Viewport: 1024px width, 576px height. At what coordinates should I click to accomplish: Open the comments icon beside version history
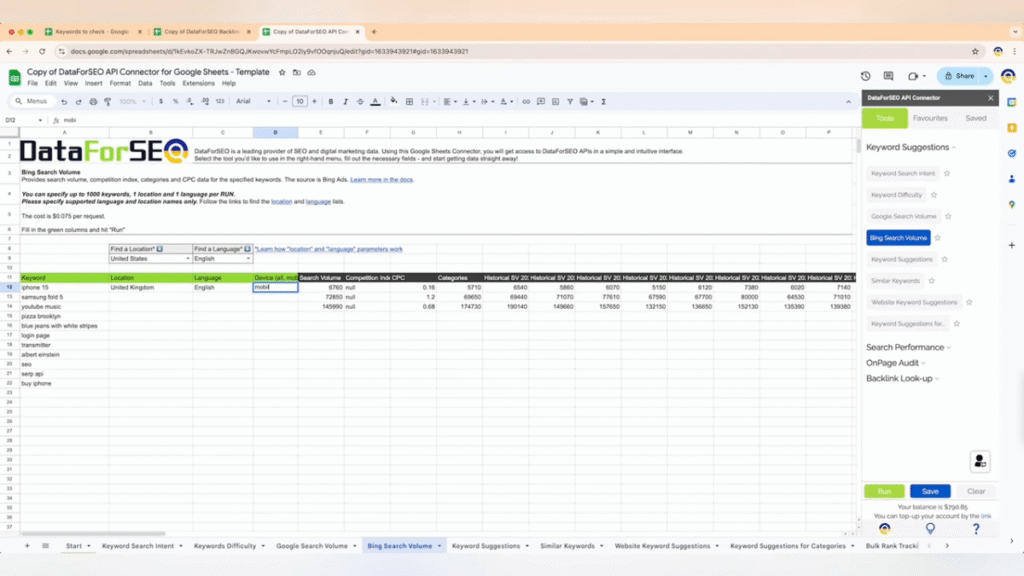888,76
